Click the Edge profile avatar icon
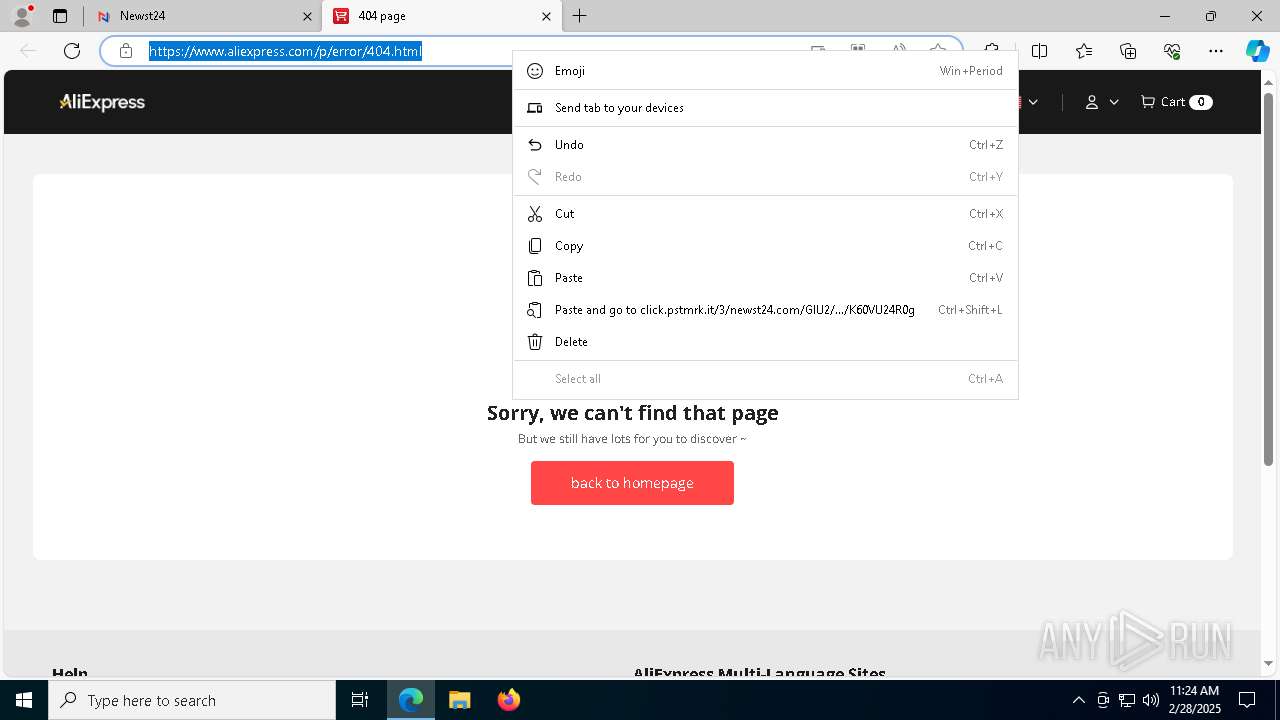Viewport: 1280px width, 720px height. click(x=22, y=16)
